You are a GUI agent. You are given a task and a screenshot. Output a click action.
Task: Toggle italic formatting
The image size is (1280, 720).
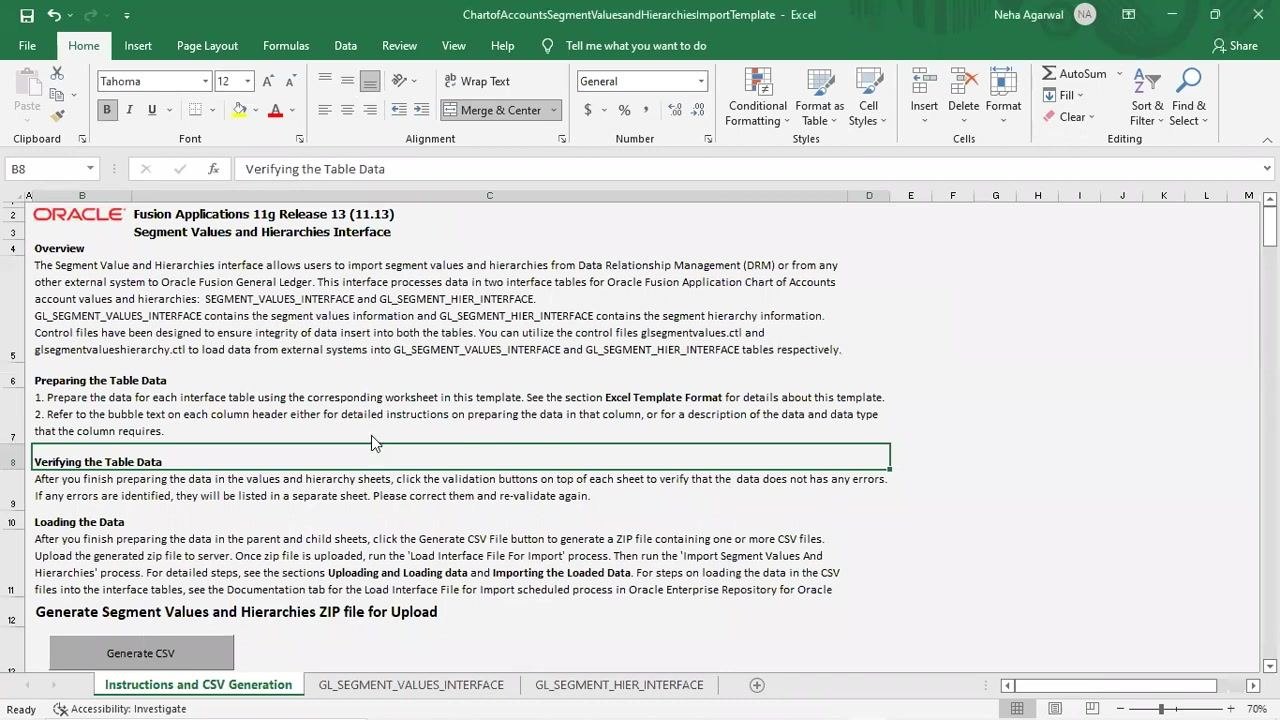pos(129,110)
